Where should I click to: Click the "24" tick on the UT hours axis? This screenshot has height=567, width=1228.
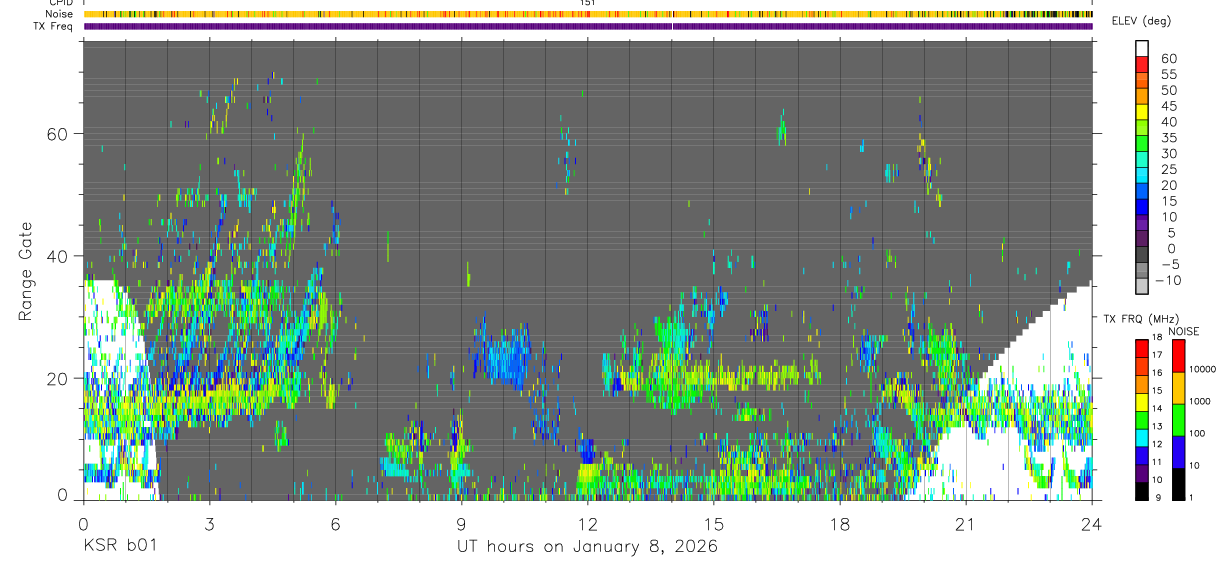(x=1092, y=523)
